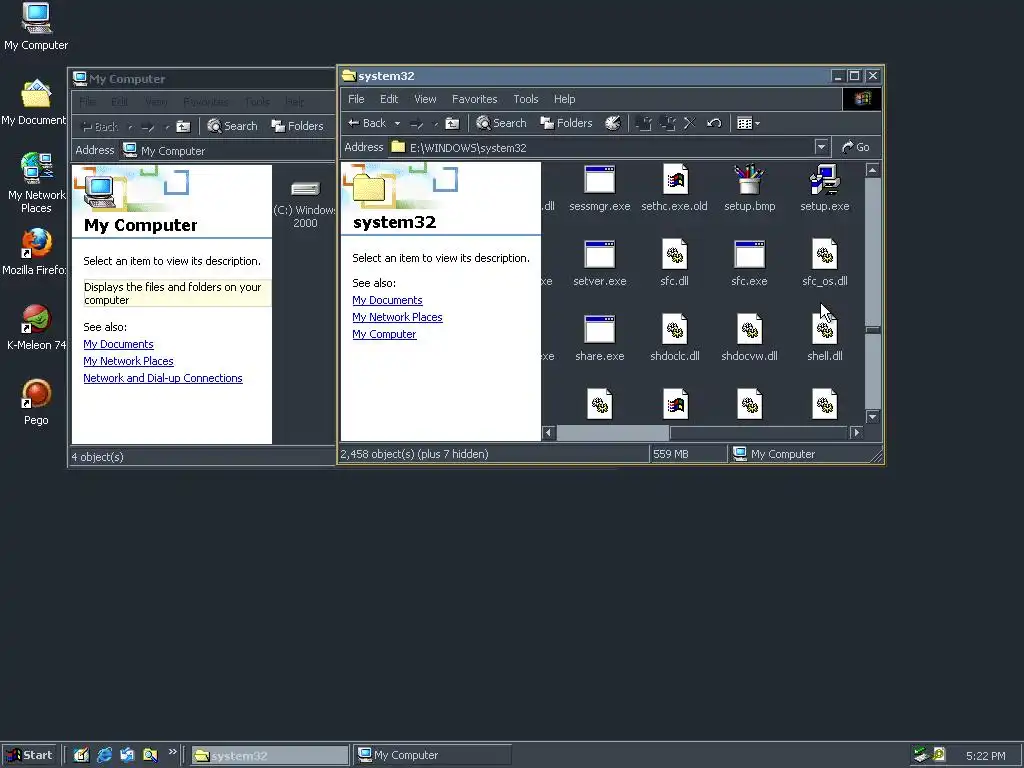Image resolution: width=1024 pixels, height=768 pixels.
Task: Click the Undo icon in system32 toolbar
Action: coord(714,123)
